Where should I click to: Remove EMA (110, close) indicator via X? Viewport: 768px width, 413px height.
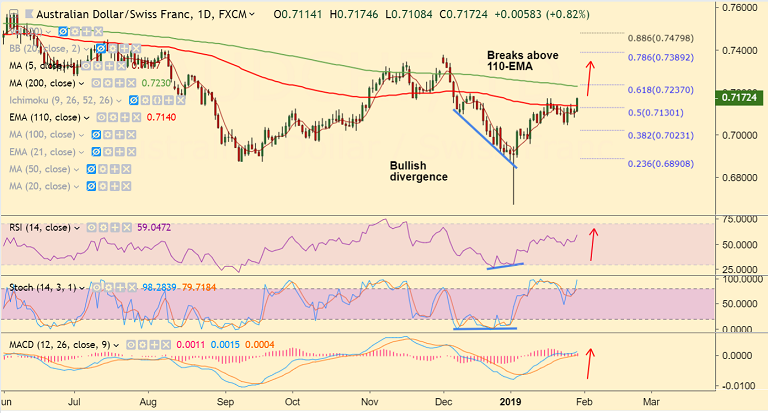point(137,118)
